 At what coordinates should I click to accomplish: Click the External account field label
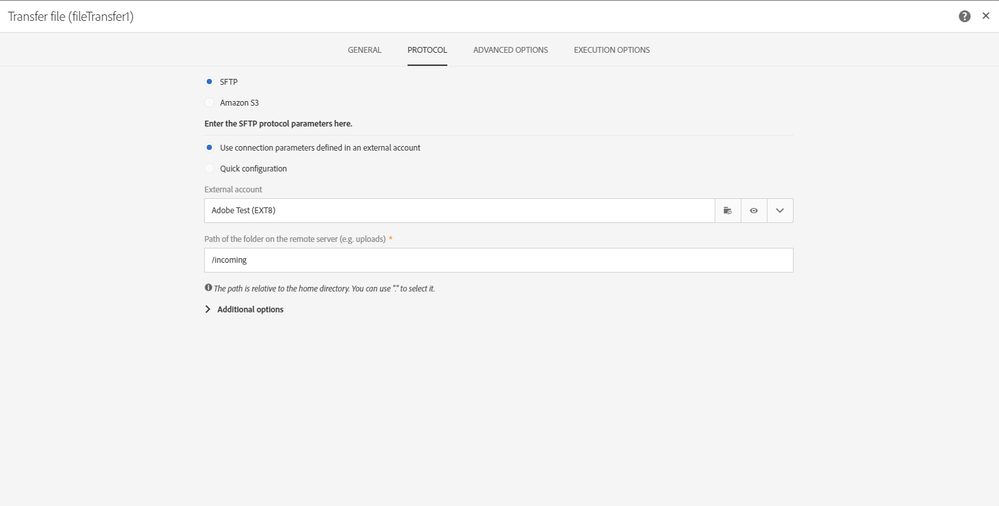pyautogui.click(x=233, y=189)
